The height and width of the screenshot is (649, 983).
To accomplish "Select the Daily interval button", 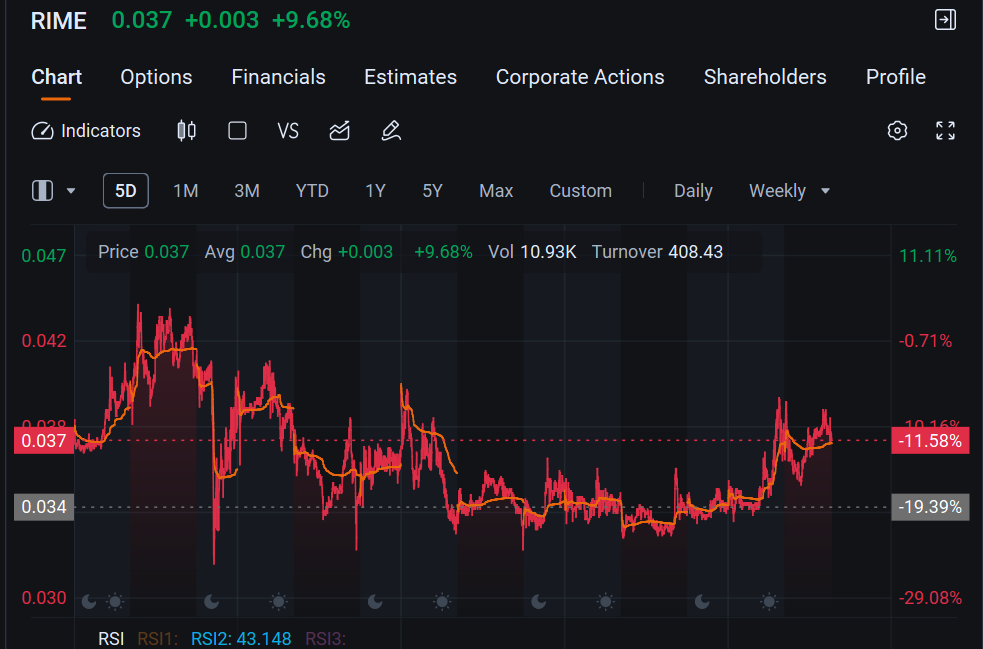I will click(693, 191).
